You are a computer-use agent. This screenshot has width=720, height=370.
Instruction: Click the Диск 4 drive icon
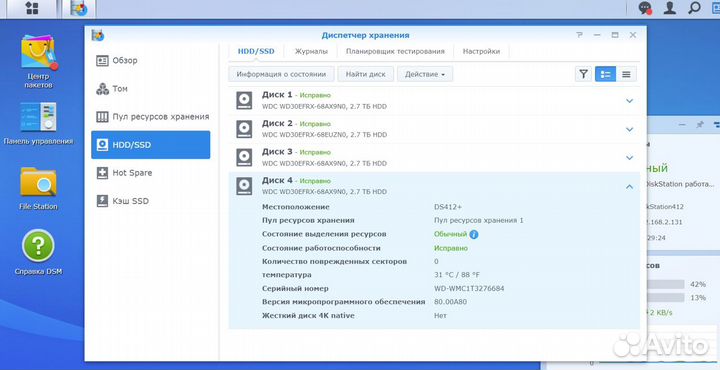tap(244, 186)
